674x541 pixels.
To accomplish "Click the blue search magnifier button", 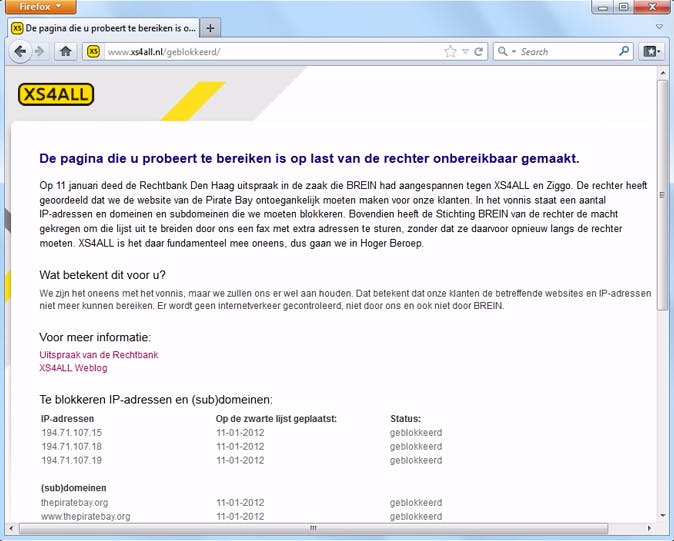I will coord(624,52).
